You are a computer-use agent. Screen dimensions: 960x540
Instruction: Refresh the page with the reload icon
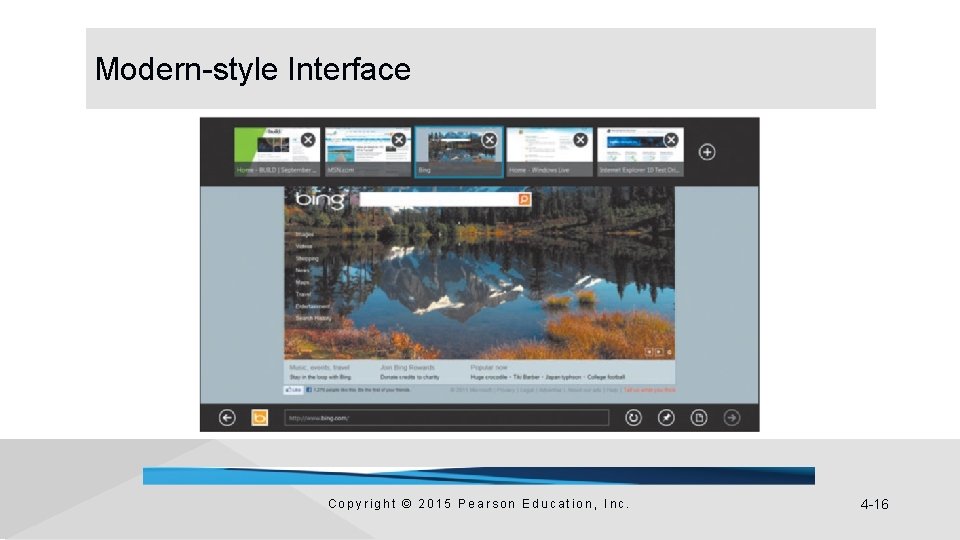point(633,418)
